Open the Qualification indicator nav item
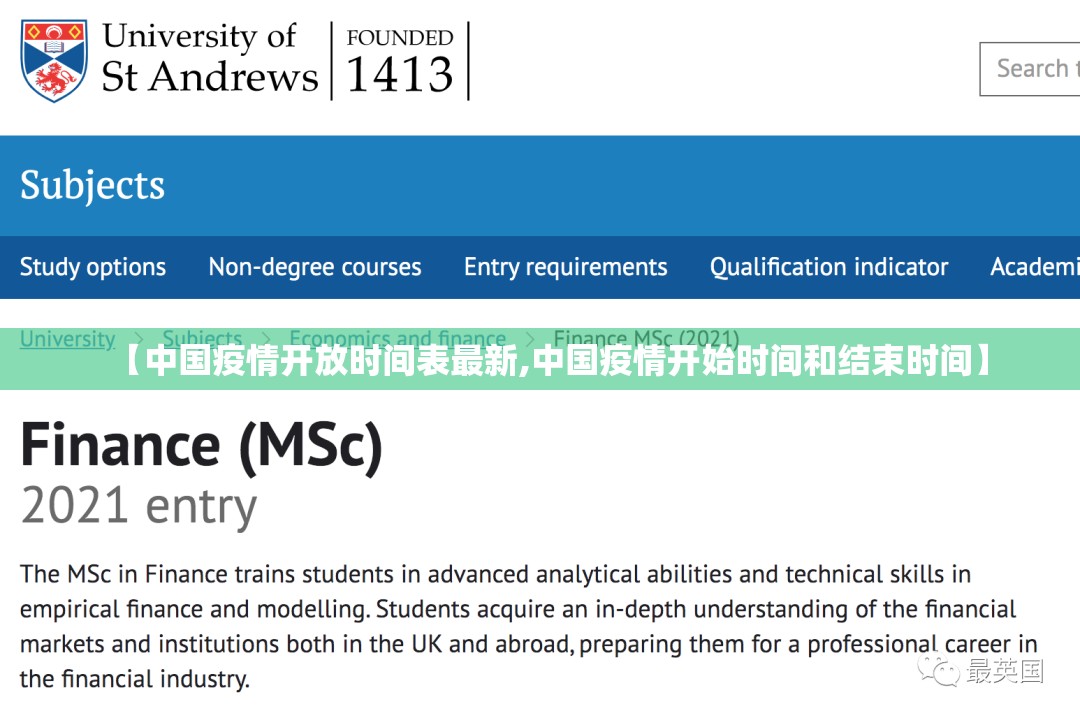The height and width of the screenshot is (718, 1080). click(x=829, y=267)
